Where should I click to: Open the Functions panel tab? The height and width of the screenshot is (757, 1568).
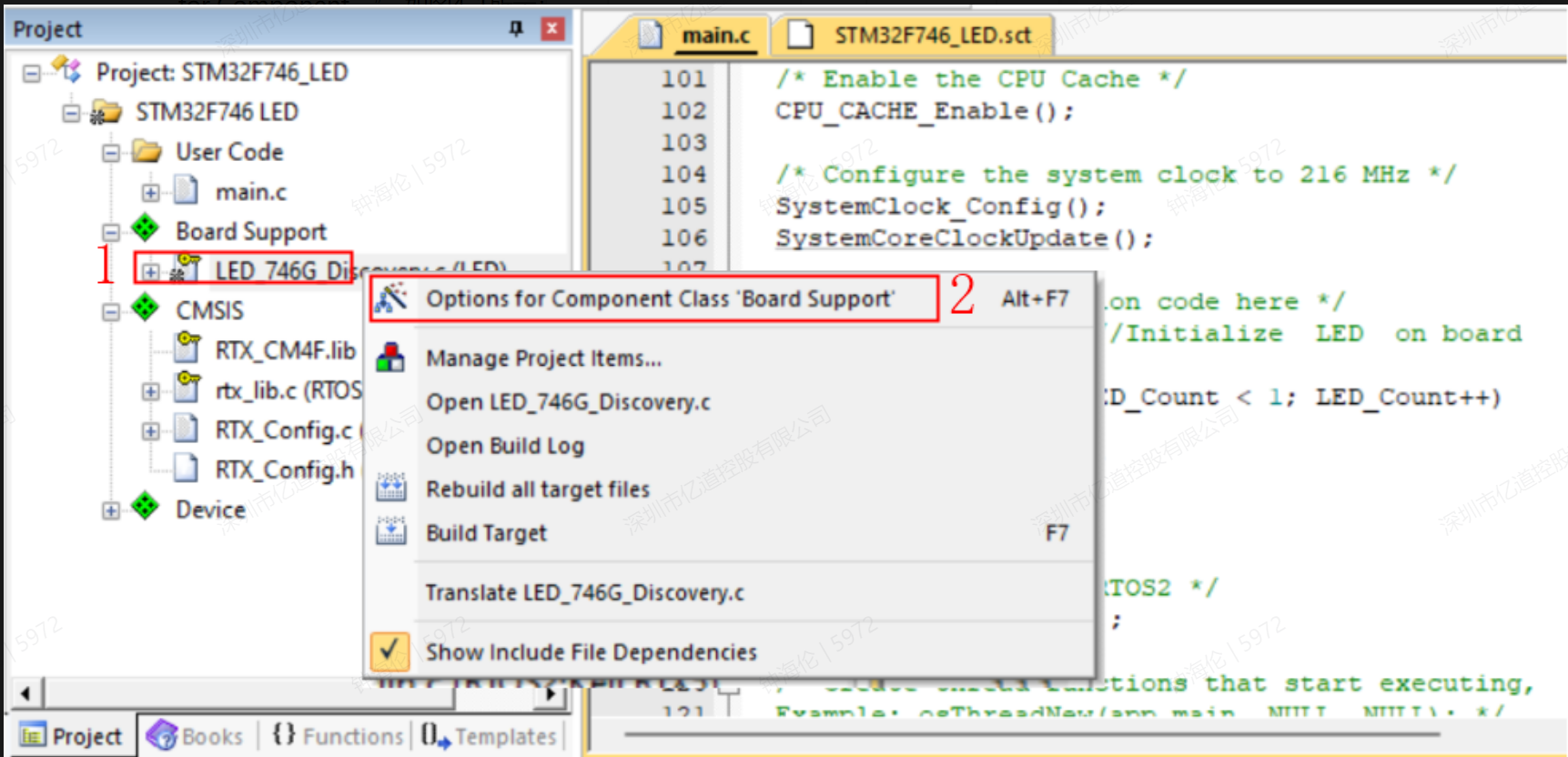click(338, 736)
